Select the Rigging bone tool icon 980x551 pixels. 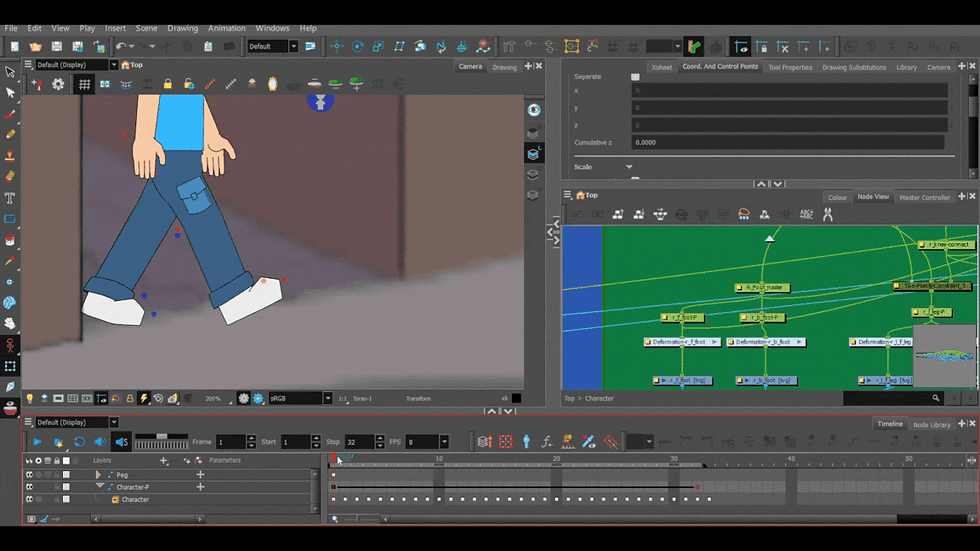point(9,345)
